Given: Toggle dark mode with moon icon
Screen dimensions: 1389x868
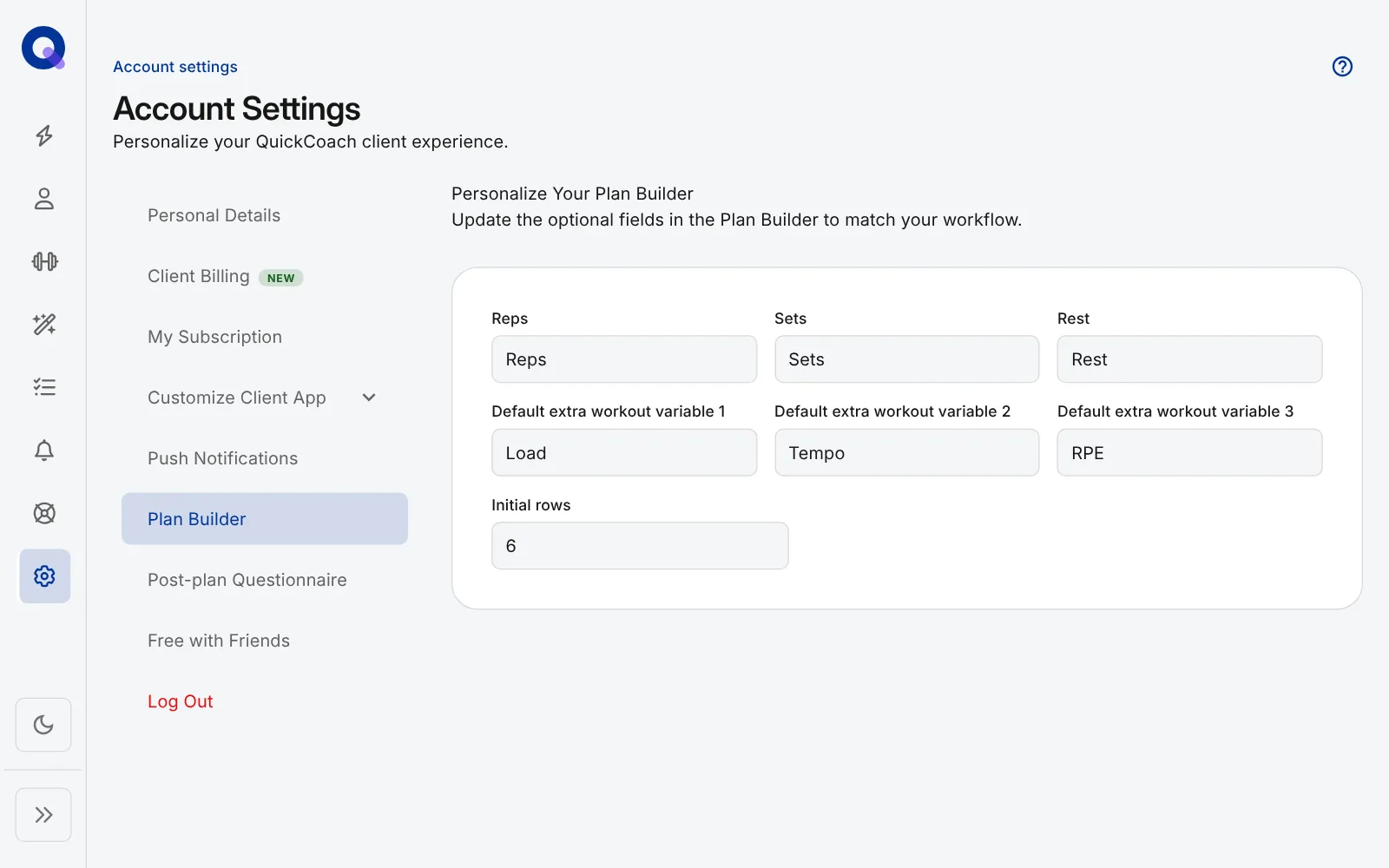Looking at the screenshot, I should pos(43,725).
